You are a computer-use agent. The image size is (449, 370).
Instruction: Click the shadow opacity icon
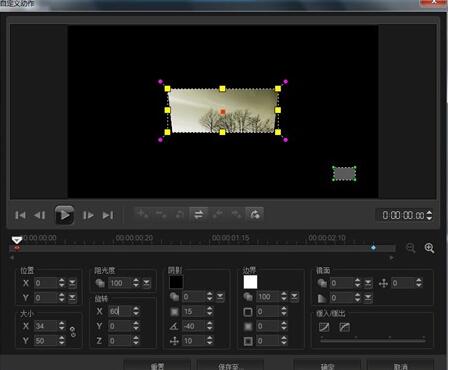(174, 297)
